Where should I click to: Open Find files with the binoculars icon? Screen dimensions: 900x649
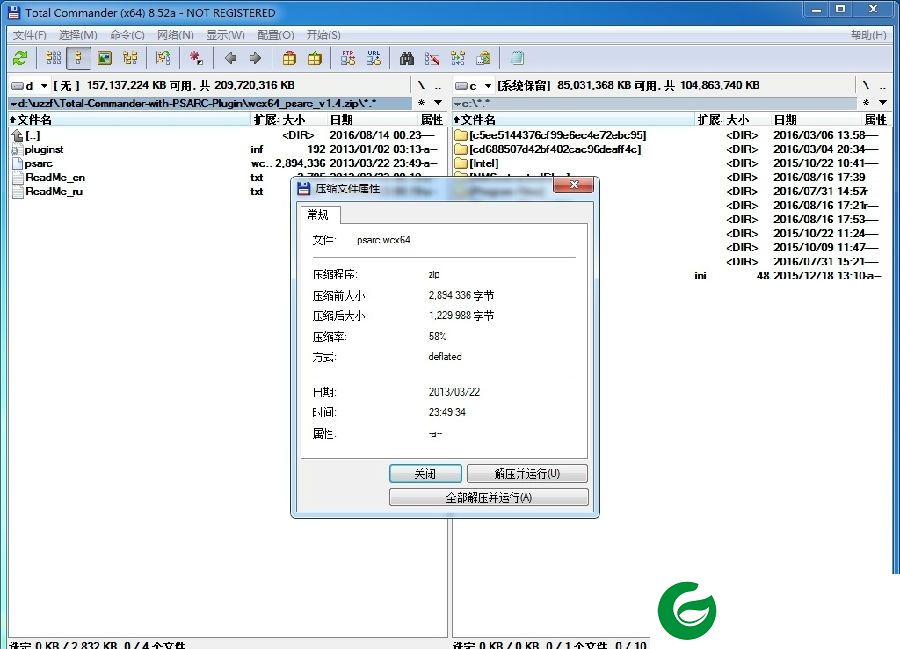click(x=406, y=58)
